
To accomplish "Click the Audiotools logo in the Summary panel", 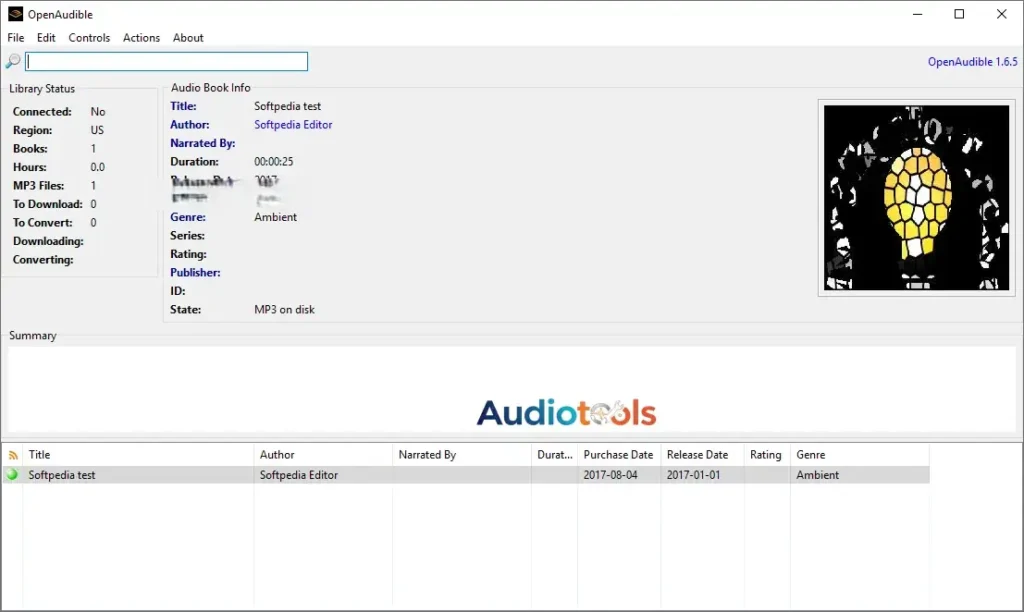I will click(567, 411).
